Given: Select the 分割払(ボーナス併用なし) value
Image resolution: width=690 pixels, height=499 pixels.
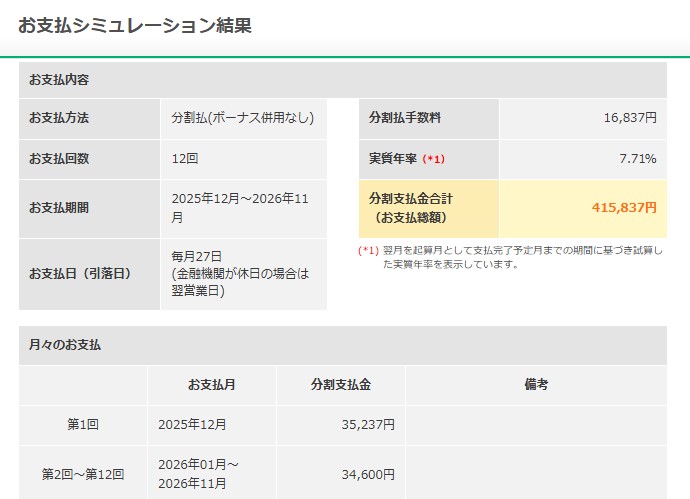Looking at the screenshot, I should [x=242, y=118].
